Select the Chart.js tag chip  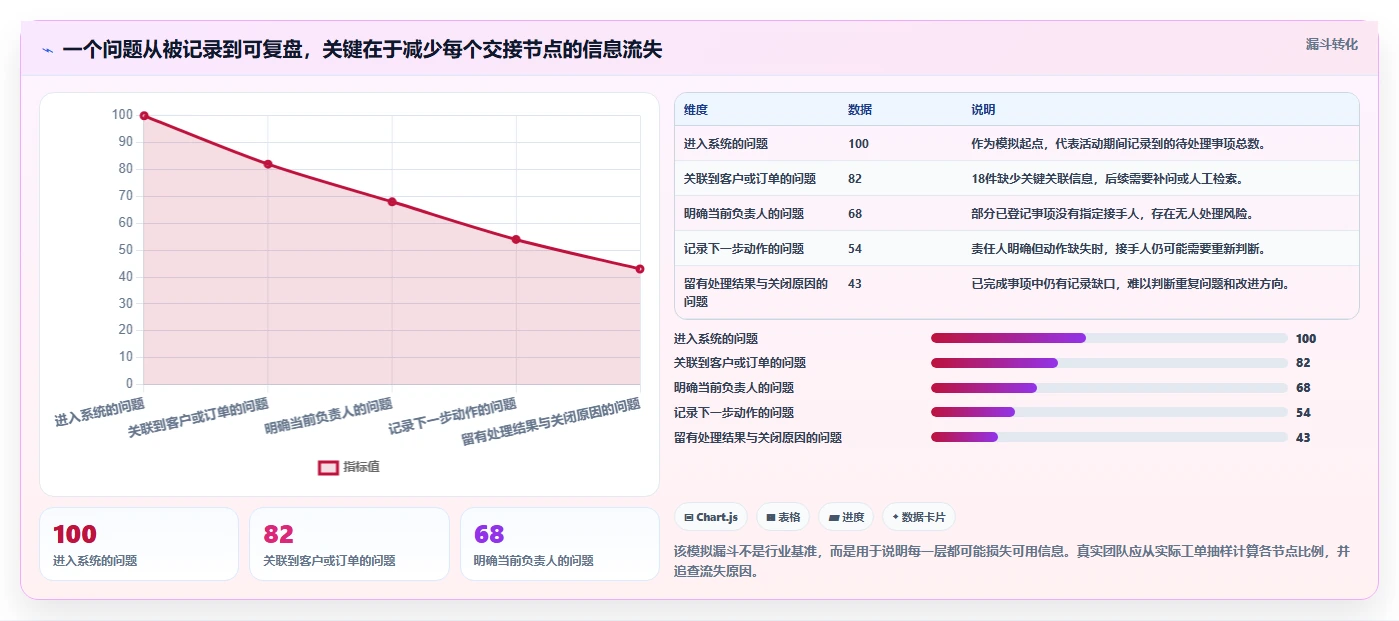[x=711, y=517]
